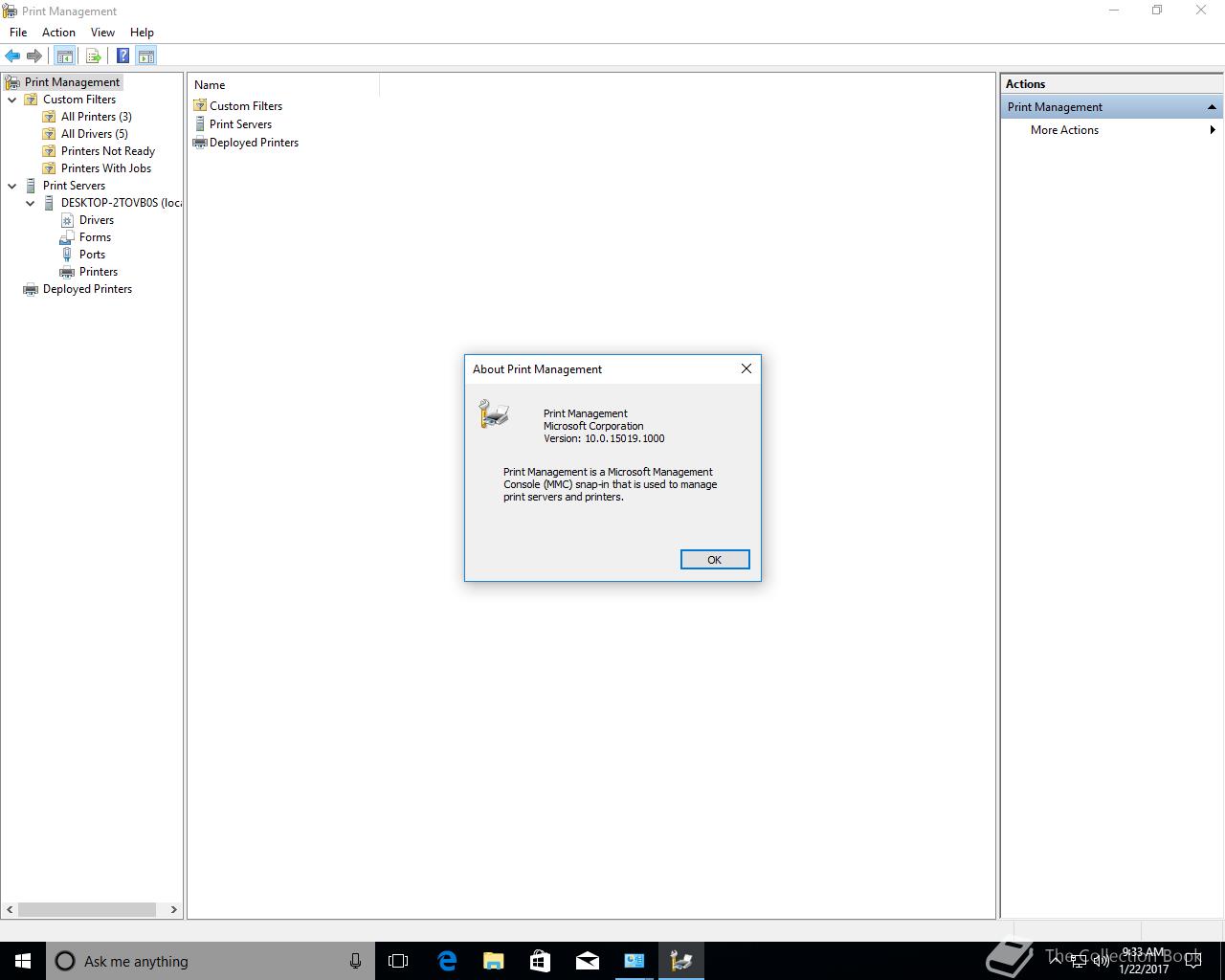
Task: Collapse the DESKTOP-2TOVB0S server node
Action: coord(31,203)
